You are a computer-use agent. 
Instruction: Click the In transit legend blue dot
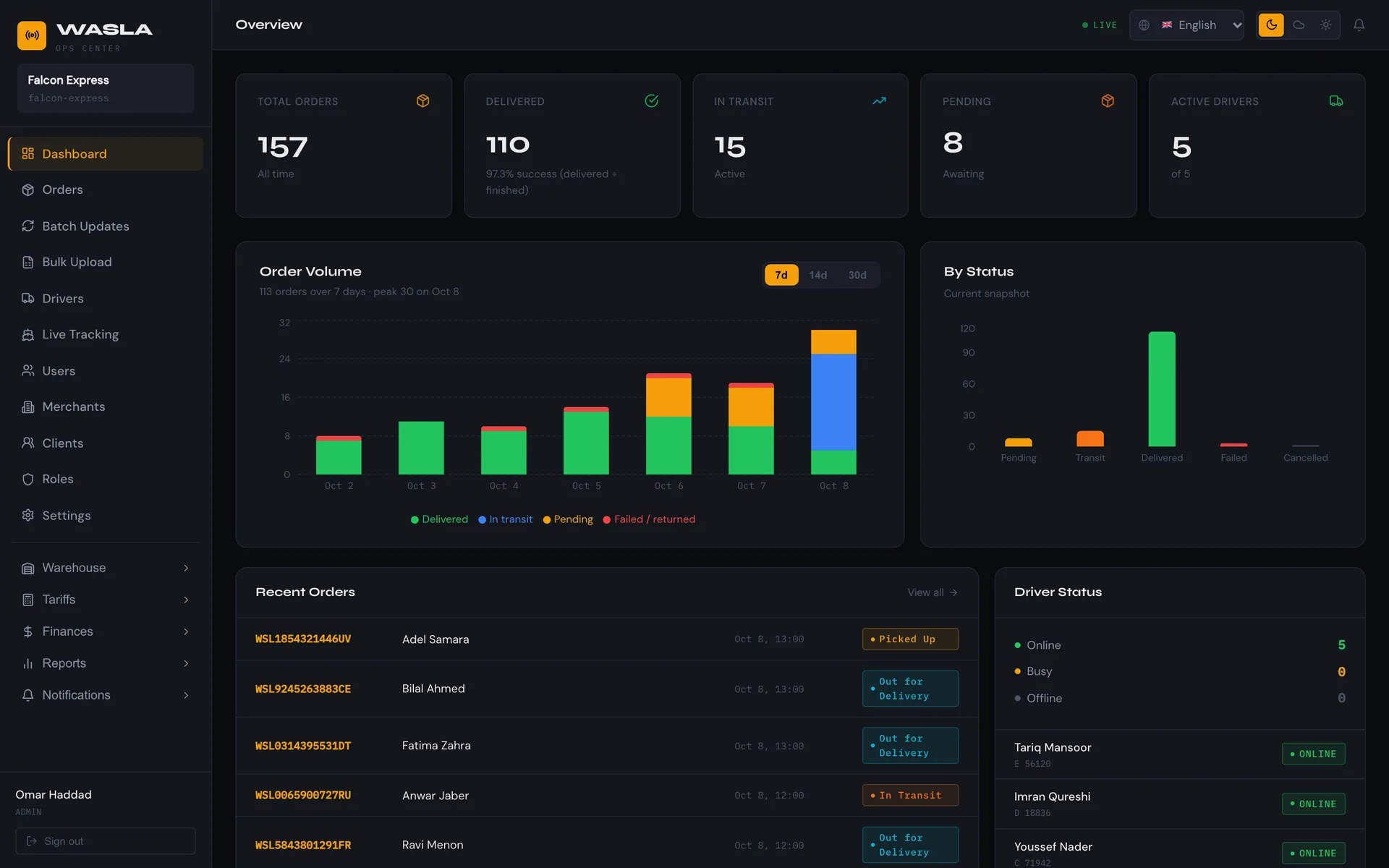(482, 519)
